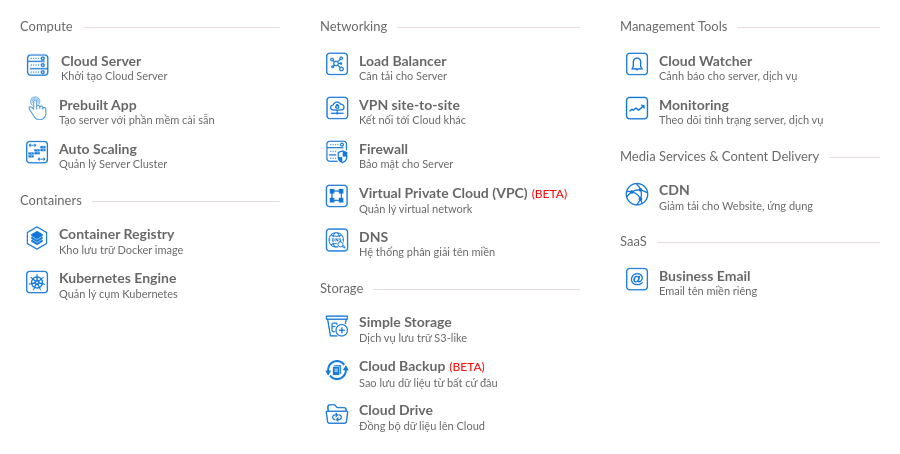Open the Cloud Drive folder icon

(337, 414)
